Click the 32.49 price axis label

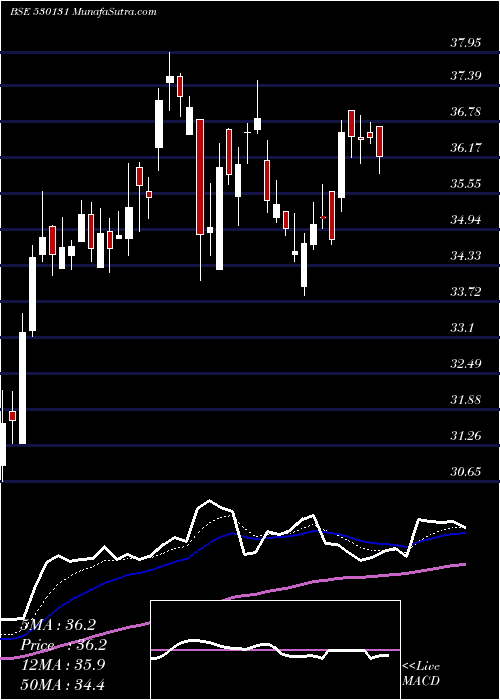(465, 363)
